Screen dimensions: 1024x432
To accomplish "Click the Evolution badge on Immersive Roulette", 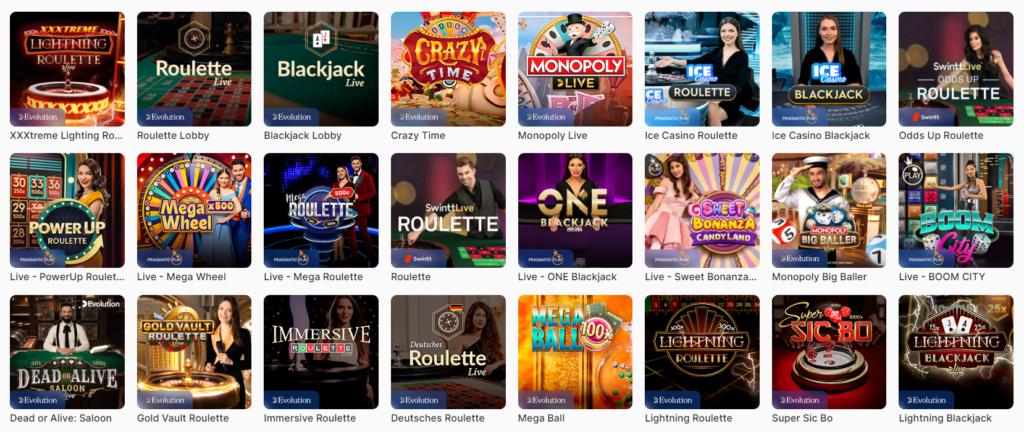I will (x=291, y=400).
